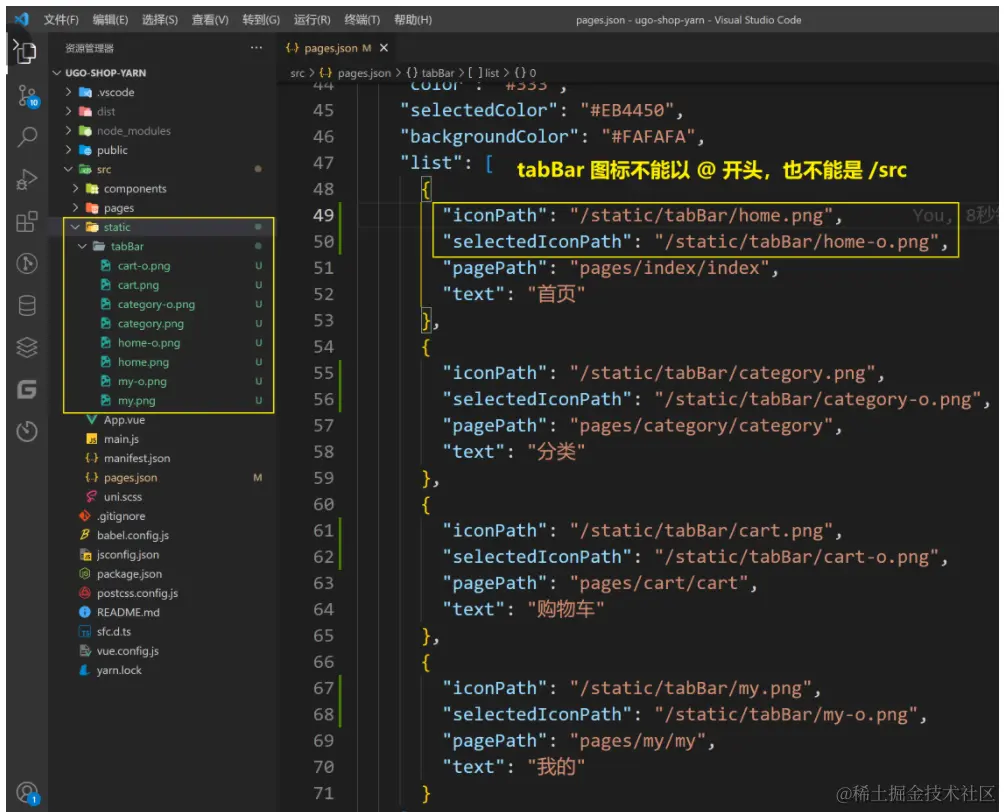Viewport: 1004px width, 812px height.
Task: Open the 查看(V) menu
Action: tap(210, 19)
